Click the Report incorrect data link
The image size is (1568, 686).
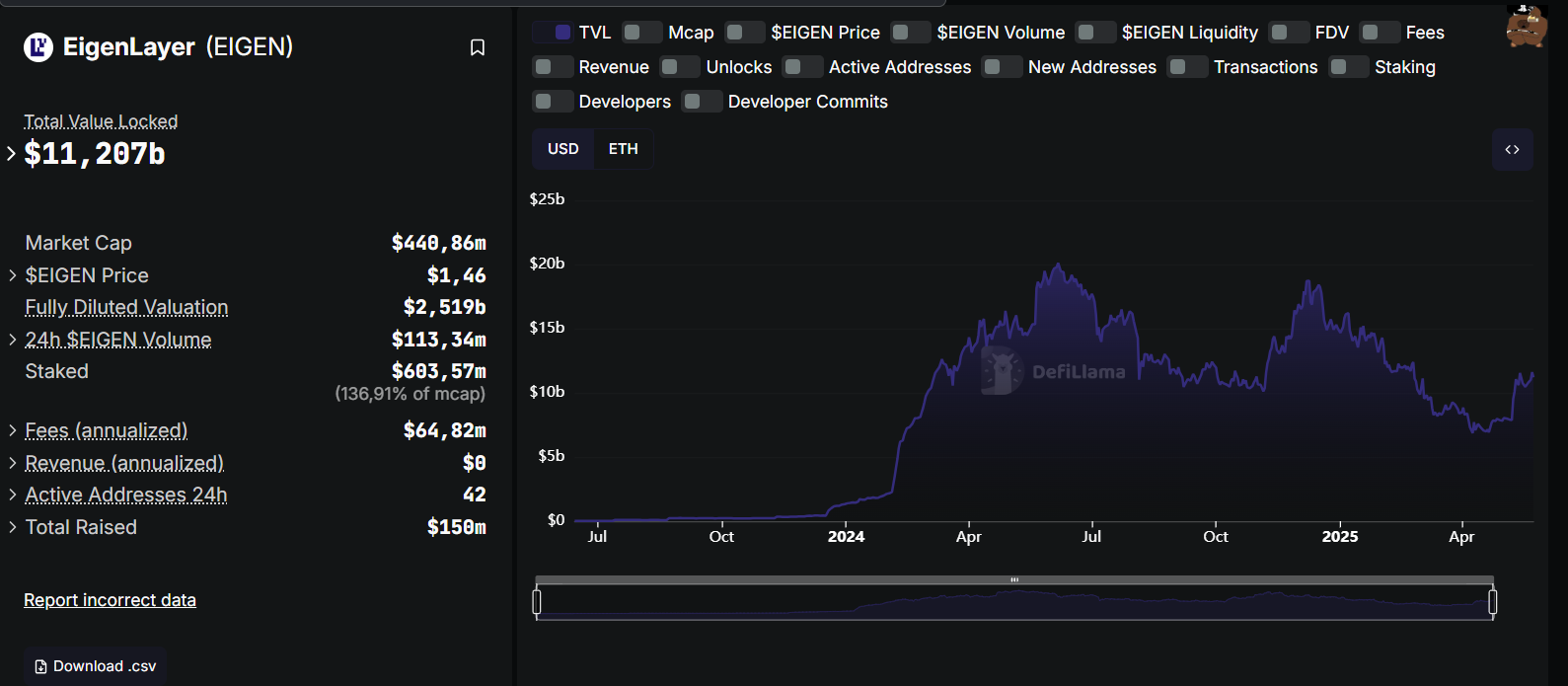[110, 600]
